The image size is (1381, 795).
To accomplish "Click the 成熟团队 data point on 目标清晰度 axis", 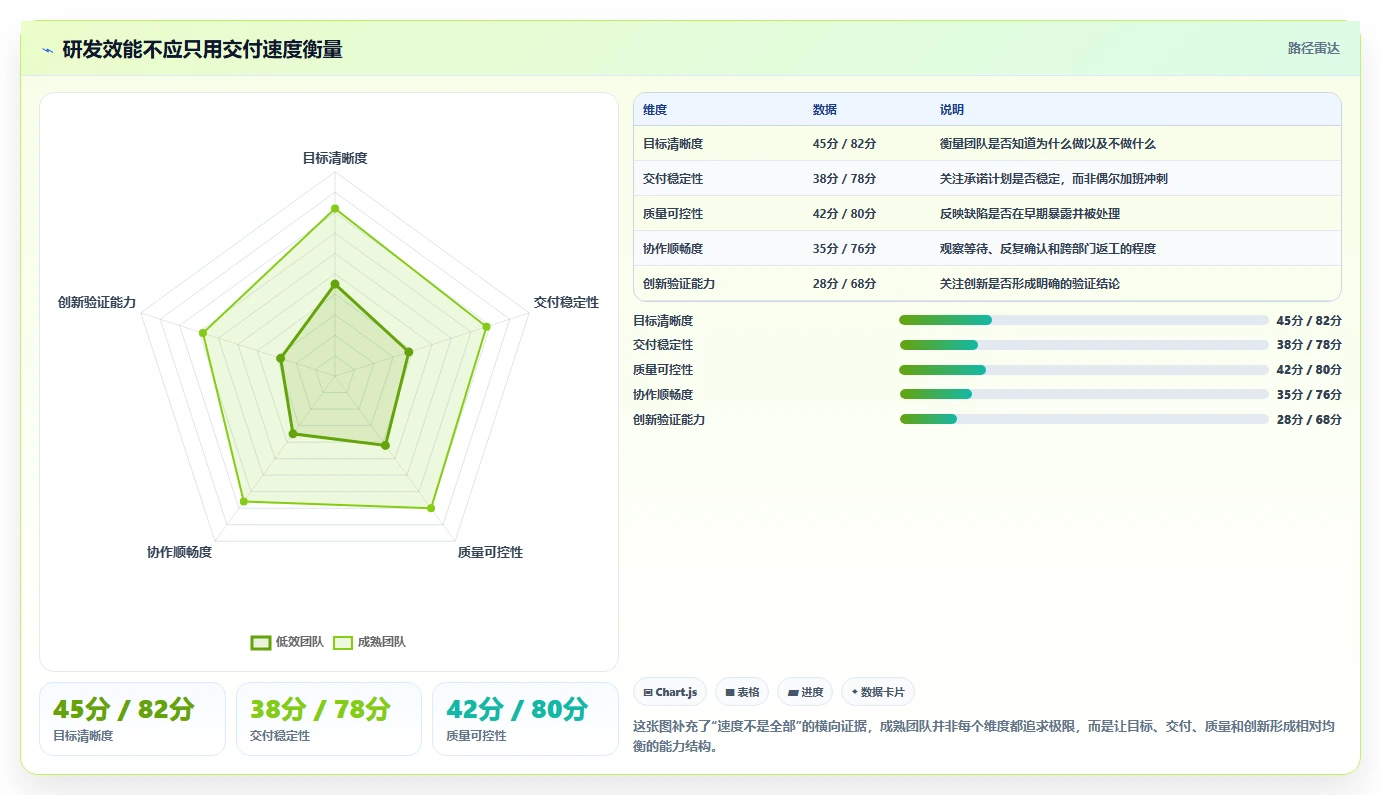I will [335, 209].
